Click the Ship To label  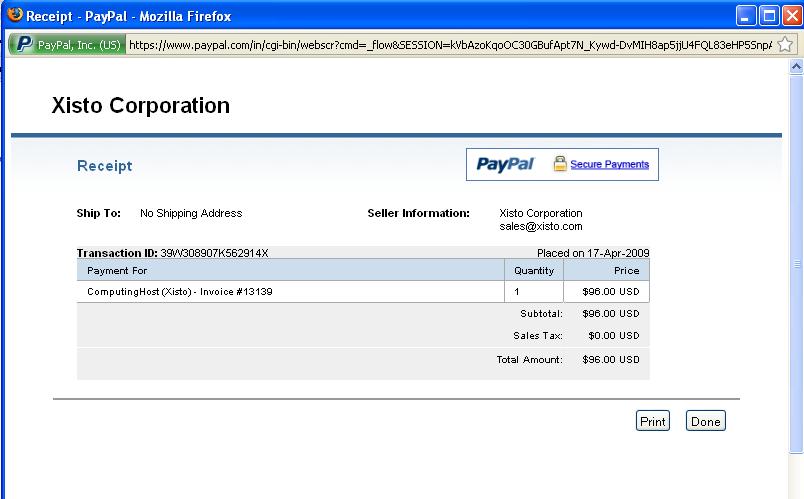tap(98, 213)
